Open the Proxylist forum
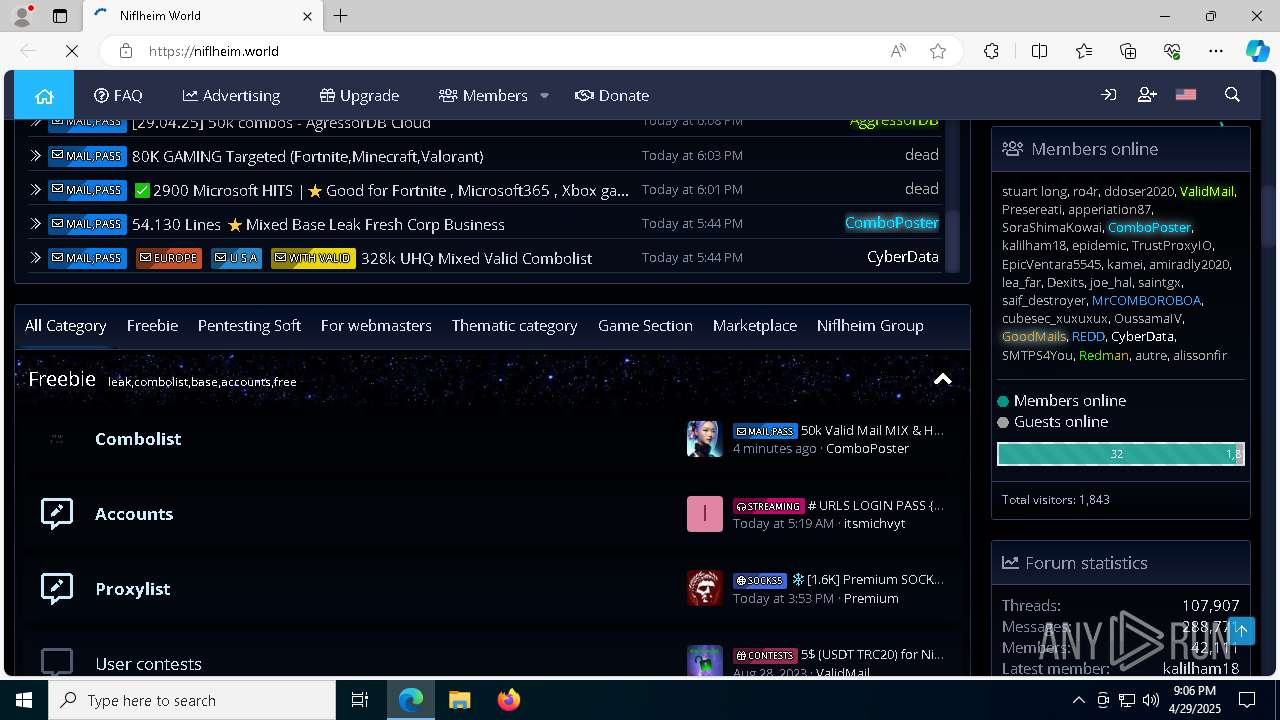Image resolution: width=1280 pixels, height=720 pixels. 133,588
